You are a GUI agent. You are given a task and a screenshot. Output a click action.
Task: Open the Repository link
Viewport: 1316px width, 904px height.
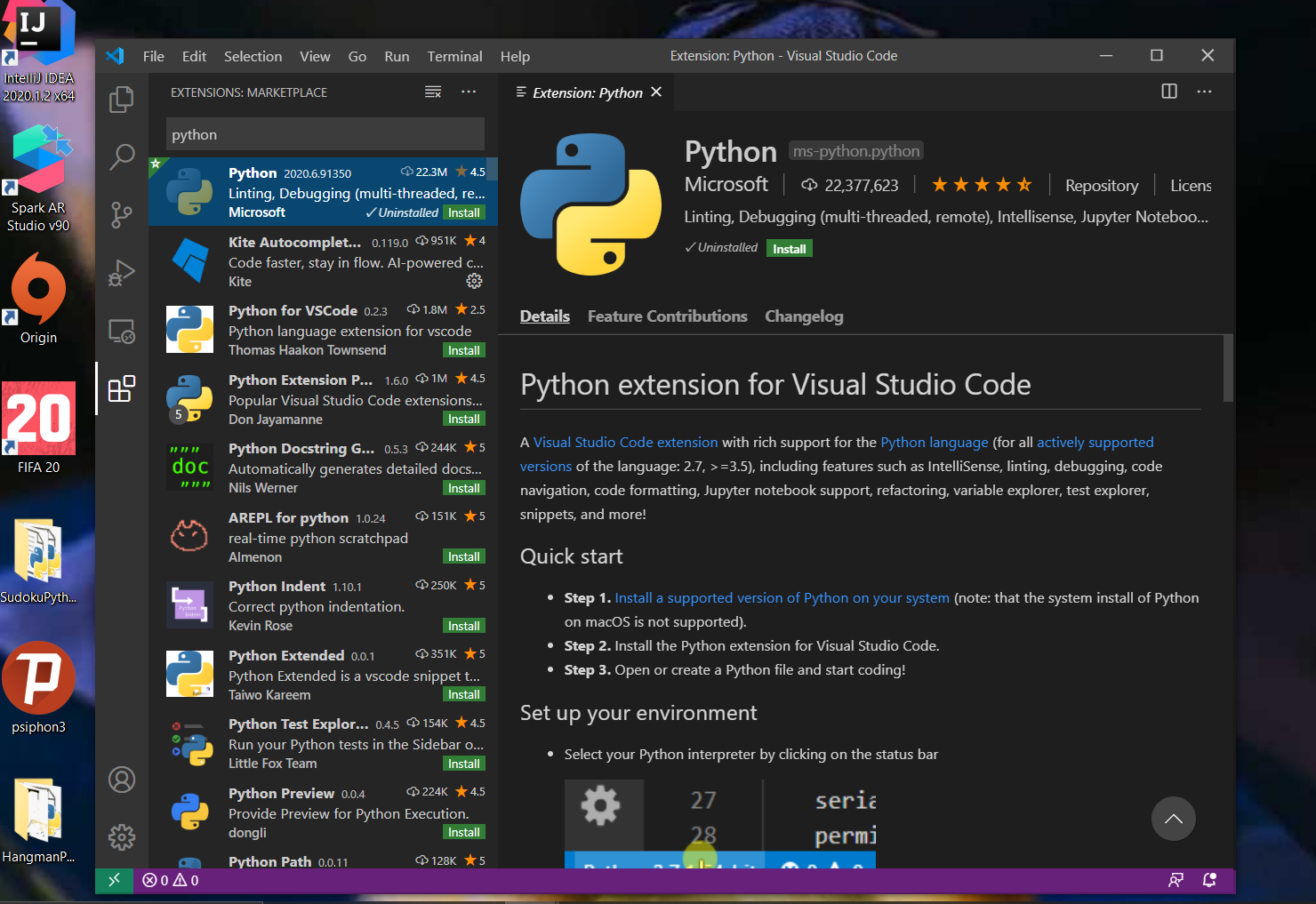pyautogui.click(x=1102, y=186)
